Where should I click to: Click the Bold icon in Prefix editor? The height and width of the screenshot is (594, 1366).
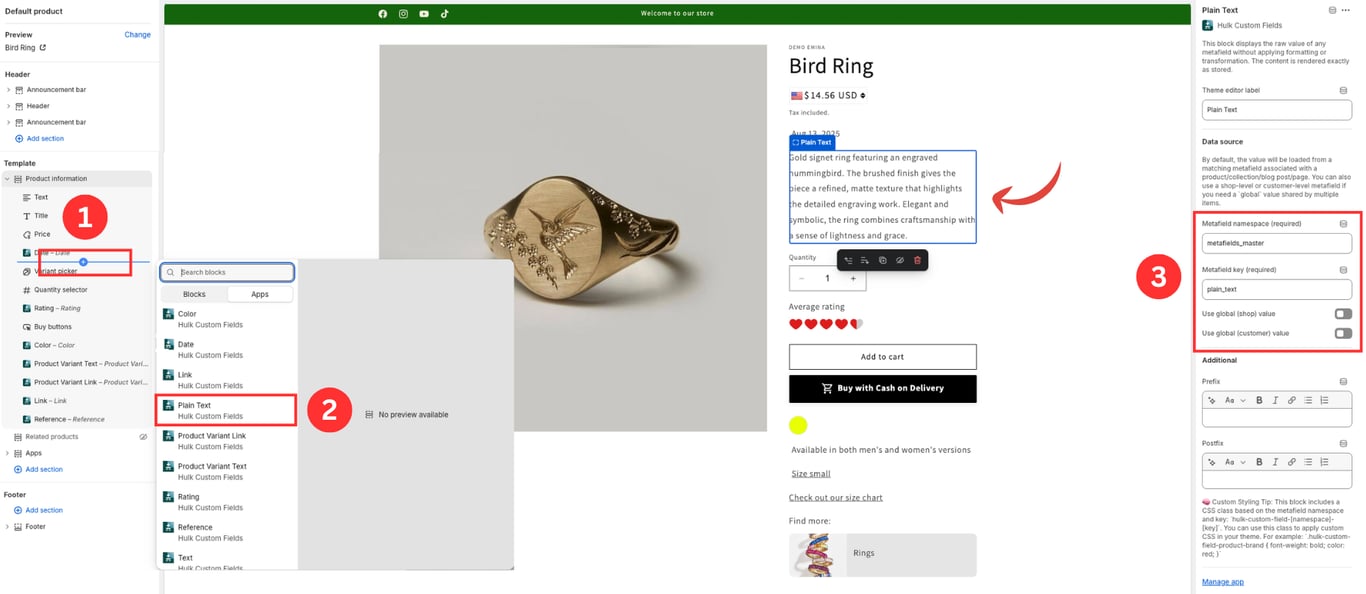[1259, 400]
